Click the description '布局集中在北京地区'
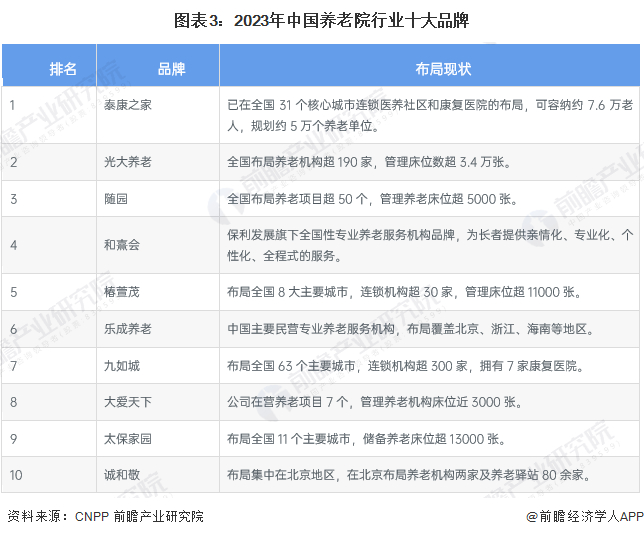The width and height of the screenshot is (644, 537). point(409,475)
